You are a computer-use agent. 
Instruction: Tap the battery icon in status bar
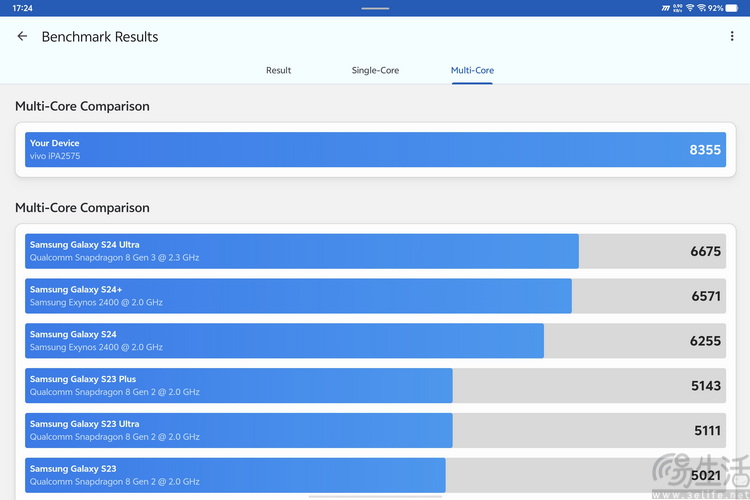tap(731, 8)
